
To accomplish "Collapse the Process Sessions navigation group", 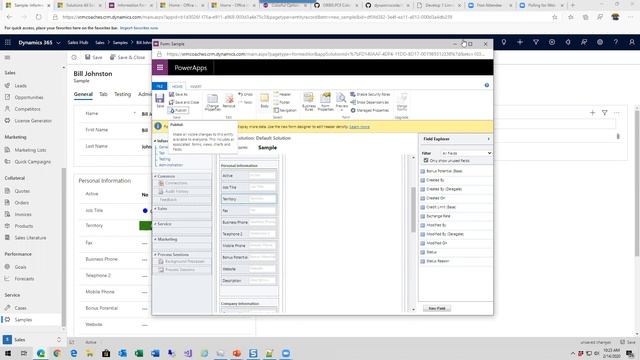I will [x=156, y=255].
